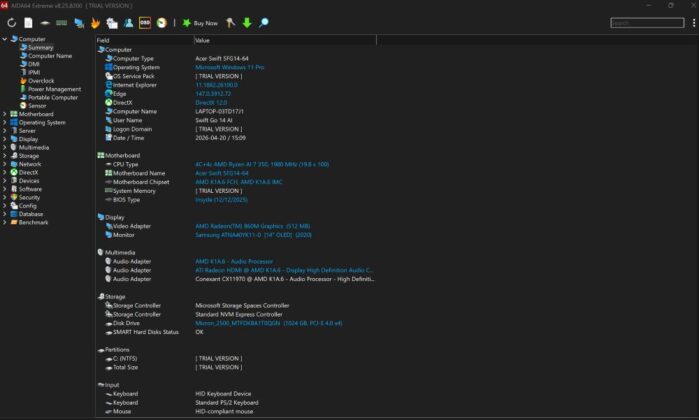The image size is (699, 420).
Task: Click the AMD Ryzen AI 7 350 CPU link
Action: (262, 165)
